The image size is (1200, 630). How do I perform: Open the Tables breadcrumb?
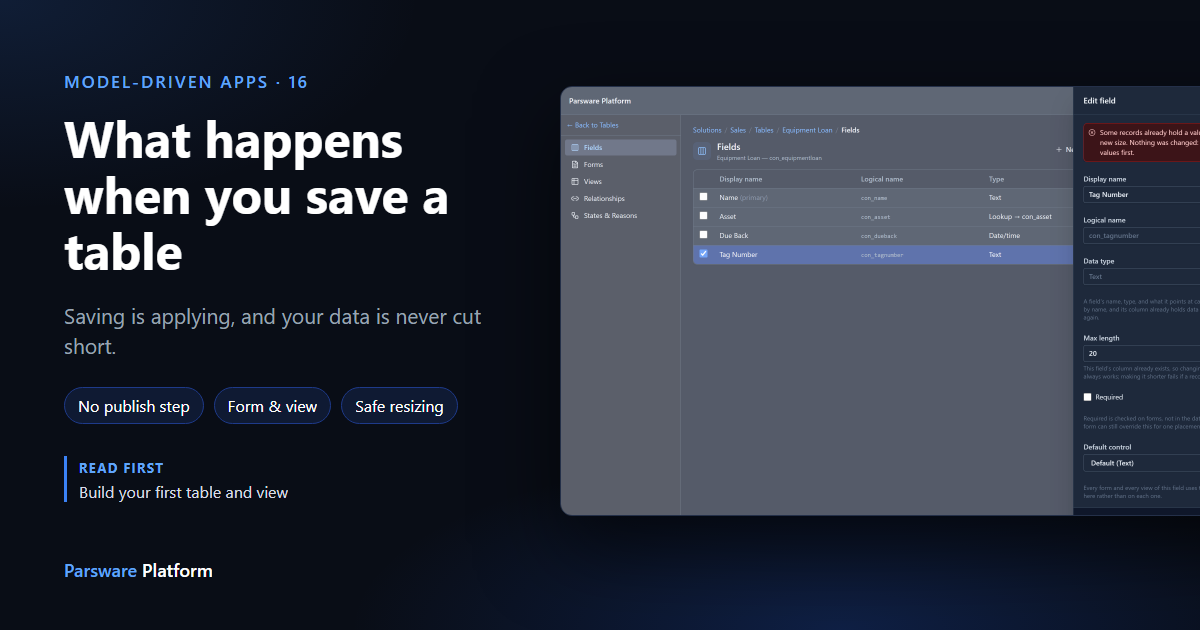tap(764, 130)
